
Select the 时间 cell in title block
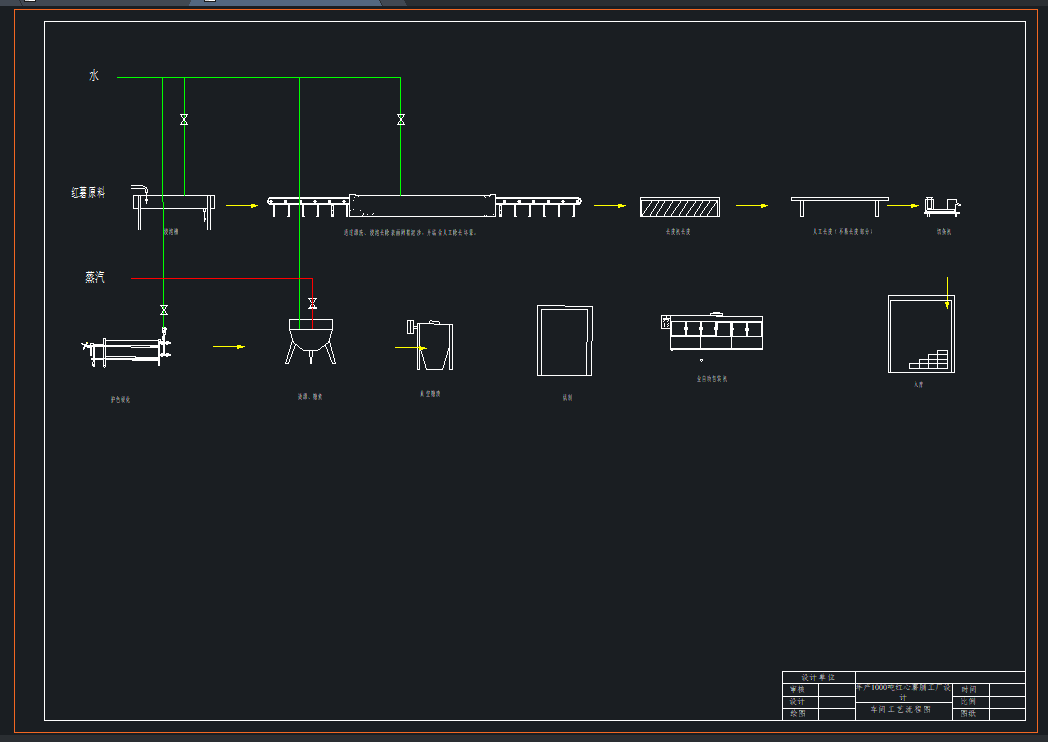point(970,689)
